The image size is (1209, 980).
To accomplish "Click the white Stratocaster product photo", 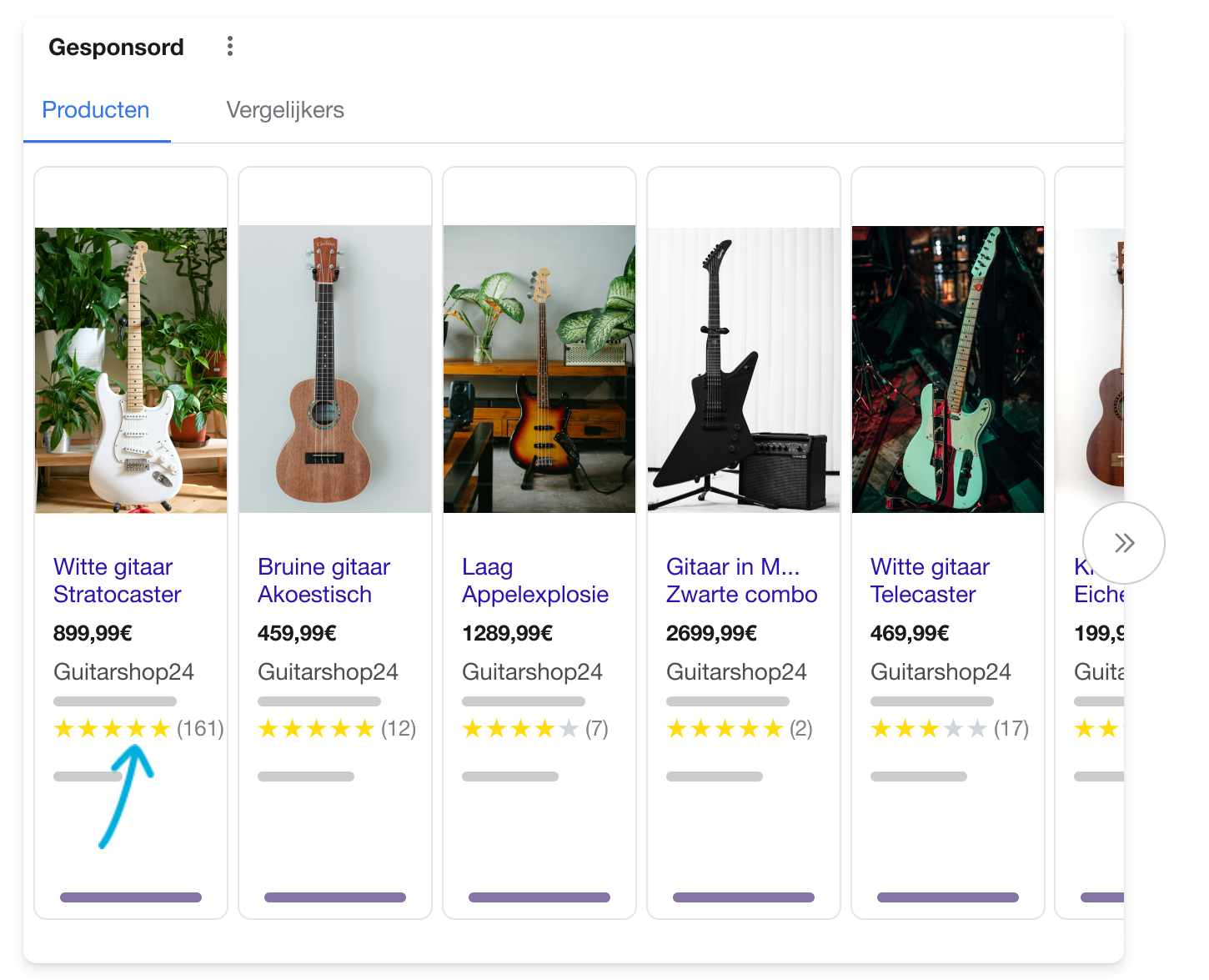I will click(131, 370).
